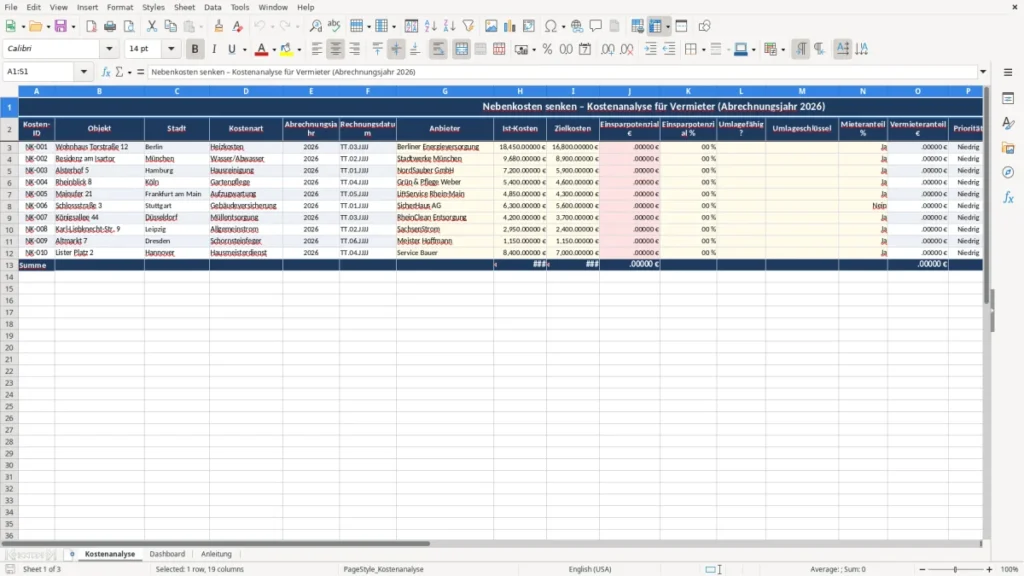Open Find and Replace magnifier icon
This screenshot has height=576, width=1024.
[x=315, y=26]
